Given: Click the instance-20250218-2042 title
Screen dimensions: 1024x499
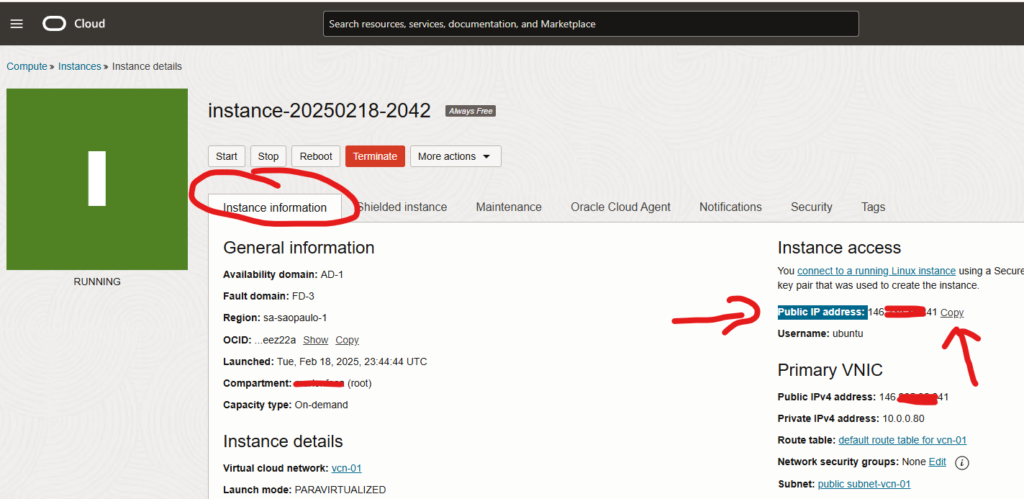Looking at the screenshot, I should coord(319,110).
